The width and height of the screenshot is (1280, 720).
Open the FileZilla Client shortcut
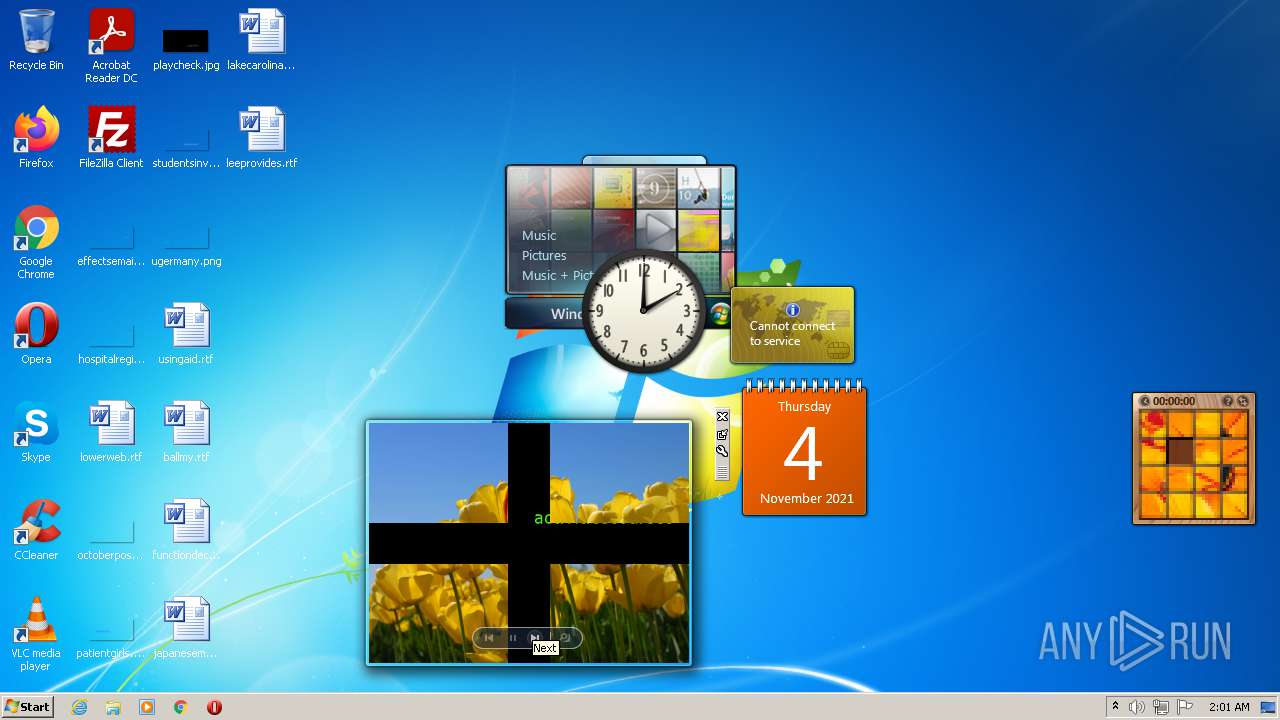coord(111,138)
